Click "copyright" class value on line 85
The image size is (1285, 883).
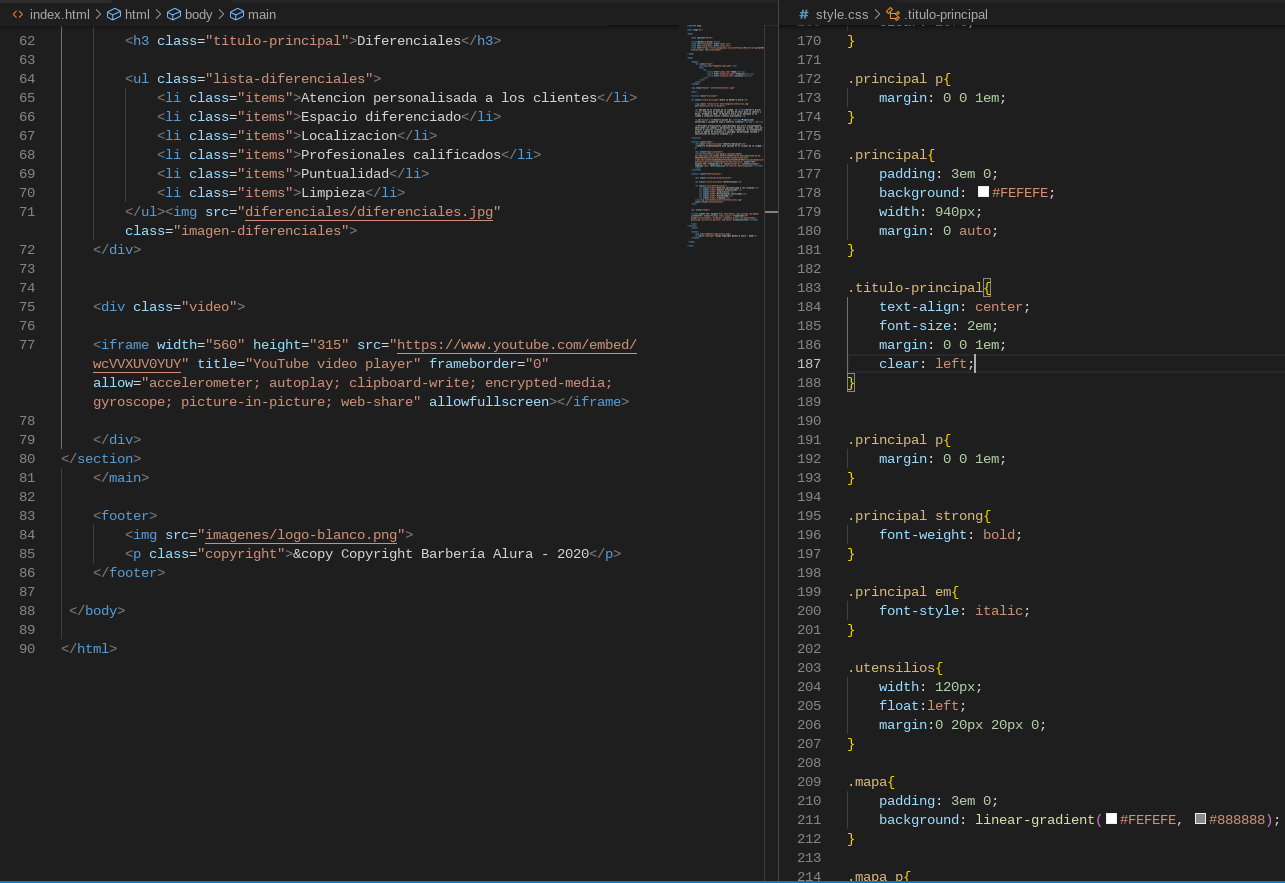(x=241, y=554)
